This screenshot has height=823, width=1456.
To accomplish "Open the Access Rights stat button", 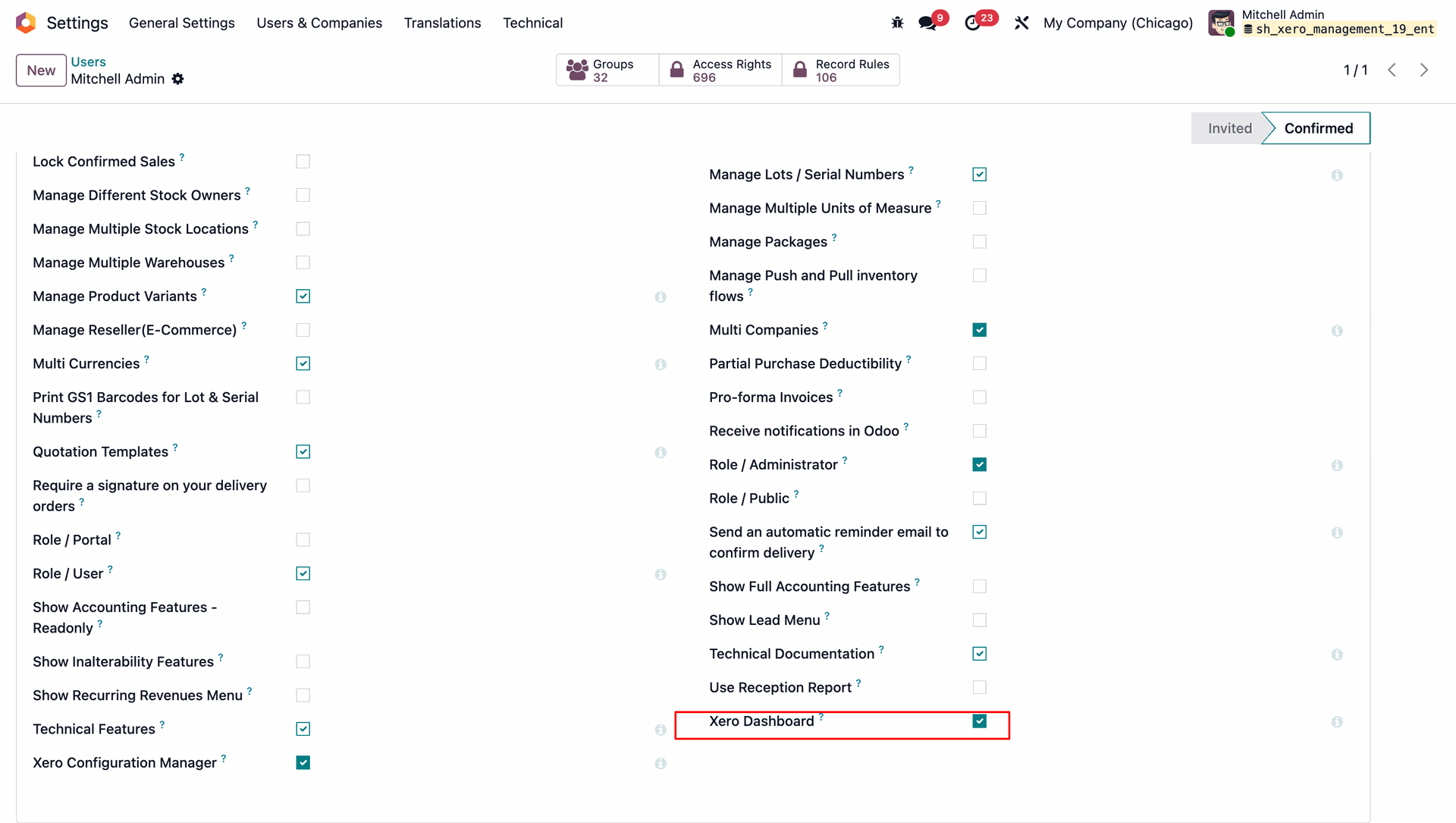I will pyautogui.click(x=720, y=70).
